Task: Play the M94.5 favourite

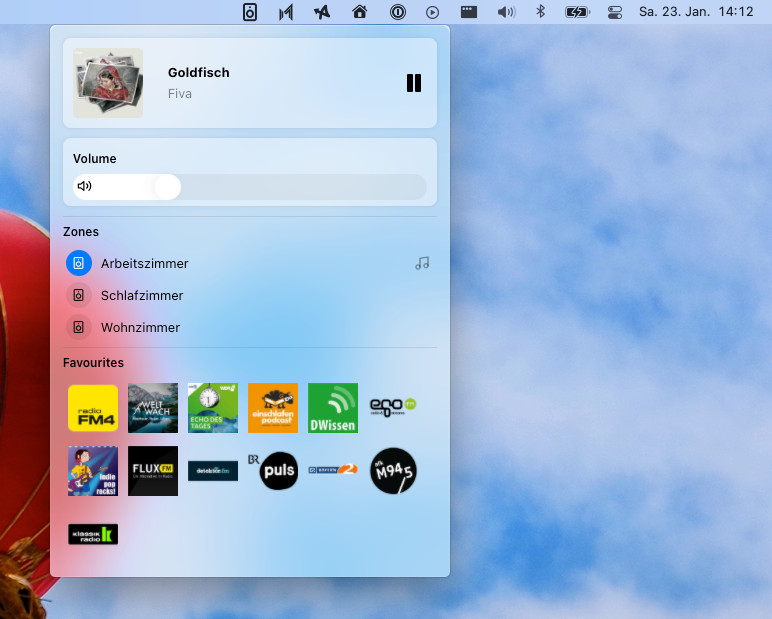Action: click(393, 471)
